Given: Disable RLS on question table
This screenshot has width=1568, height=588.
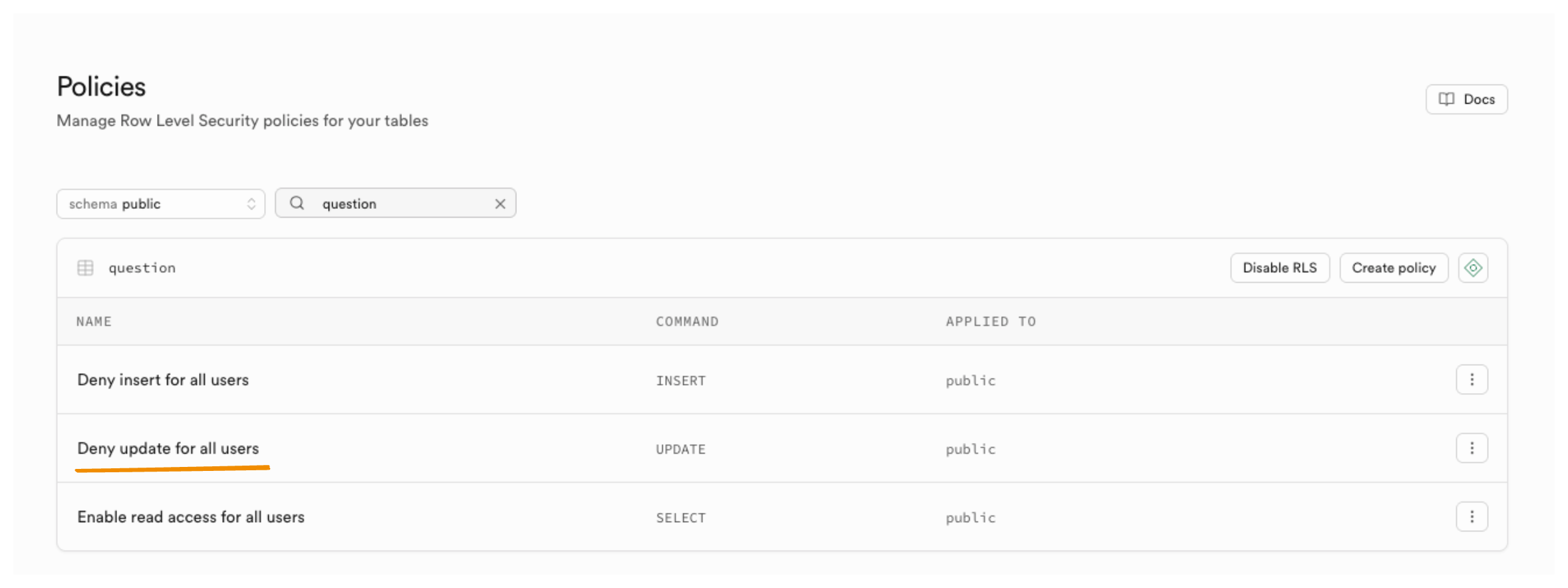Looking at the screenshot, I should (x=1279, y=268).
